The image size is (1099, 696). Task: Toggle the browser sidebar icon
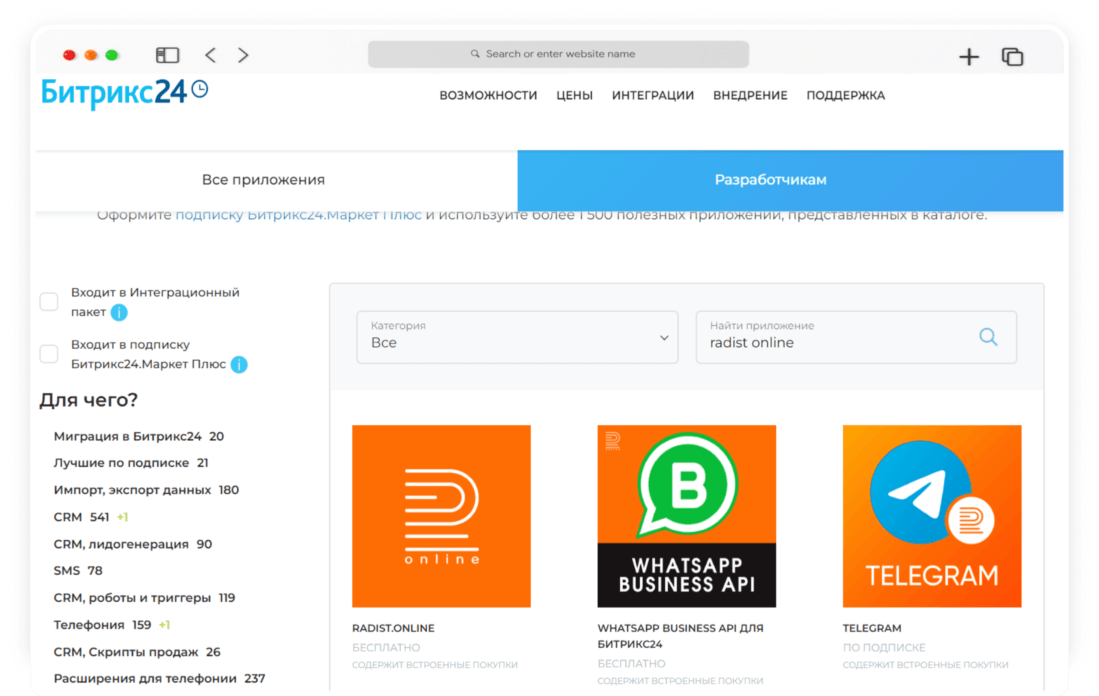click(168, 55)
